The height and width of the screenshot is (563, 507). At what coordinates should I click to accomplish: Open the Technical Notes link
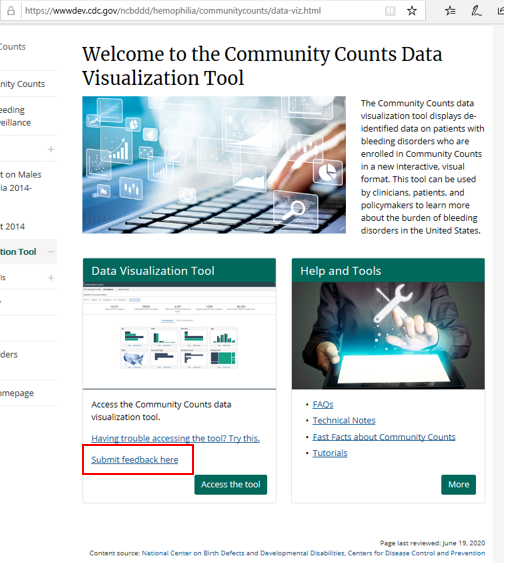click(344, 420)
